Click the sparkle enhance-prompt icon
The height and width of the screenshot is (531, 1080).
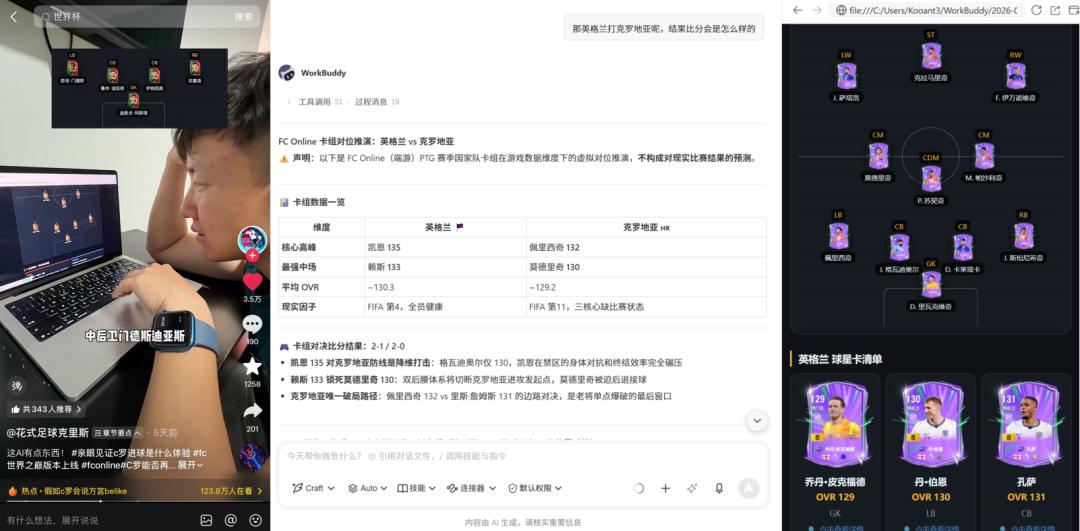pyautogui.click(x=692, y=488)
